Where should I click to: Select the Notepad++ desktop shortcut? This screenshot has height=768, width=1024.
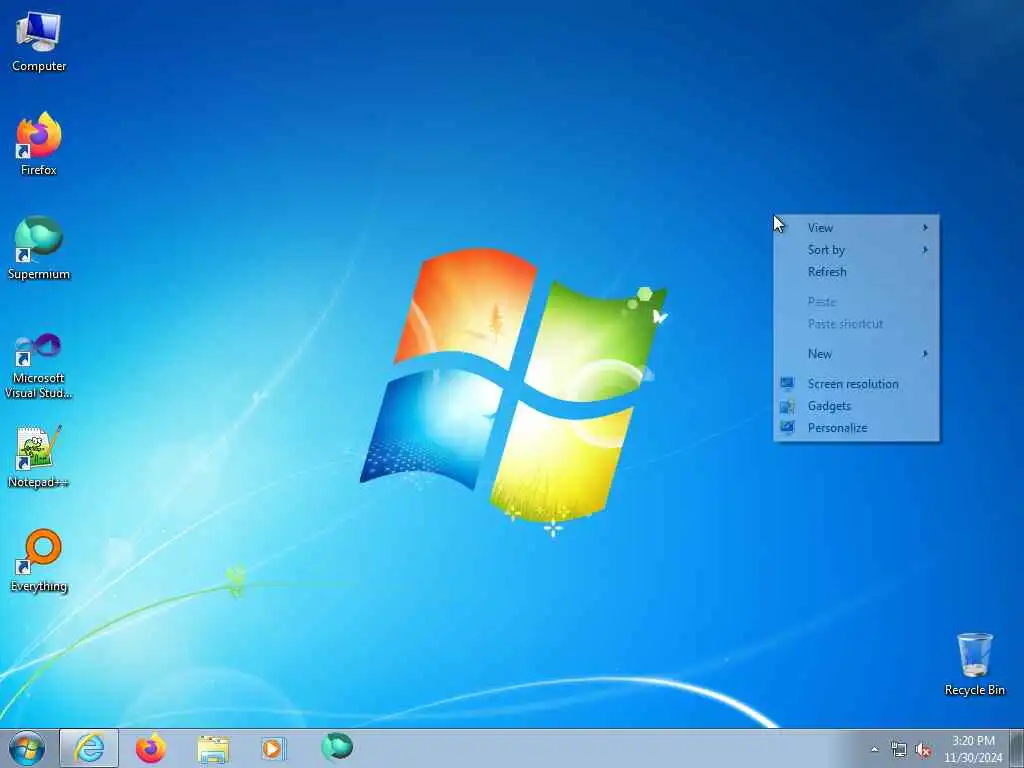(x=39, y=457)
